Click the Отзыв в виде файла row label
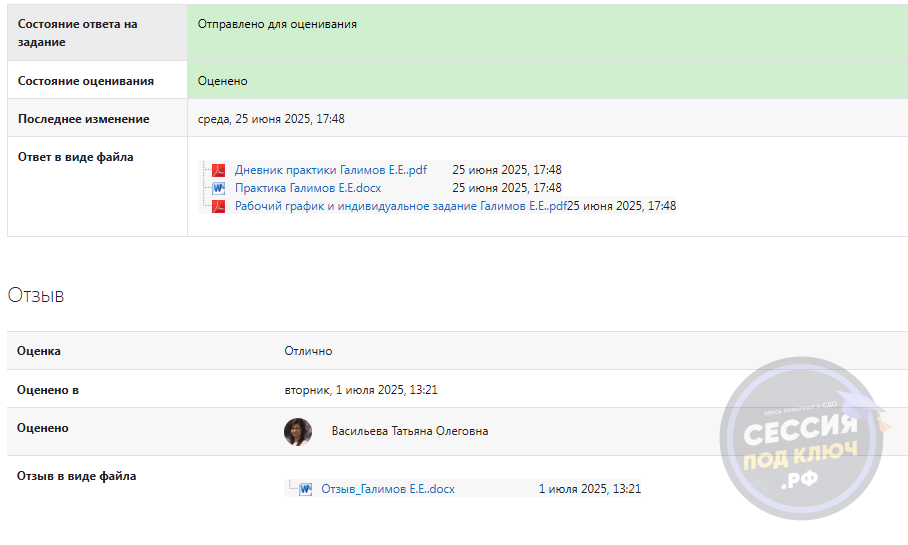908x545 pixels. (77, 476)
